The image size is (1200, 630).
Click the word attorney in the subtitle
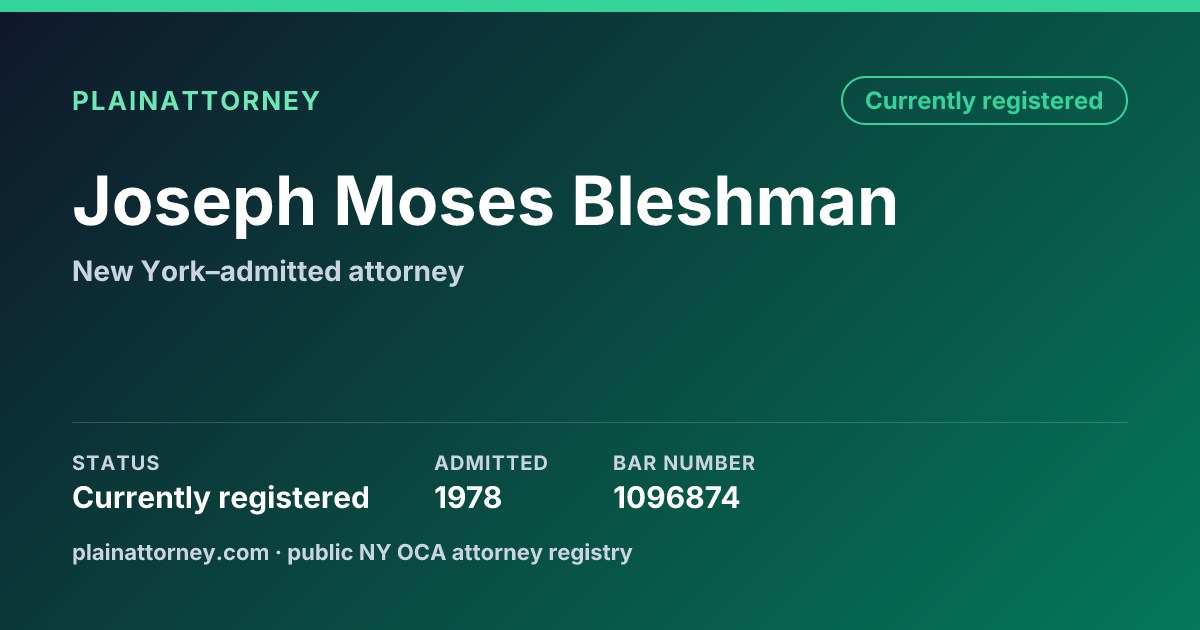406,271
